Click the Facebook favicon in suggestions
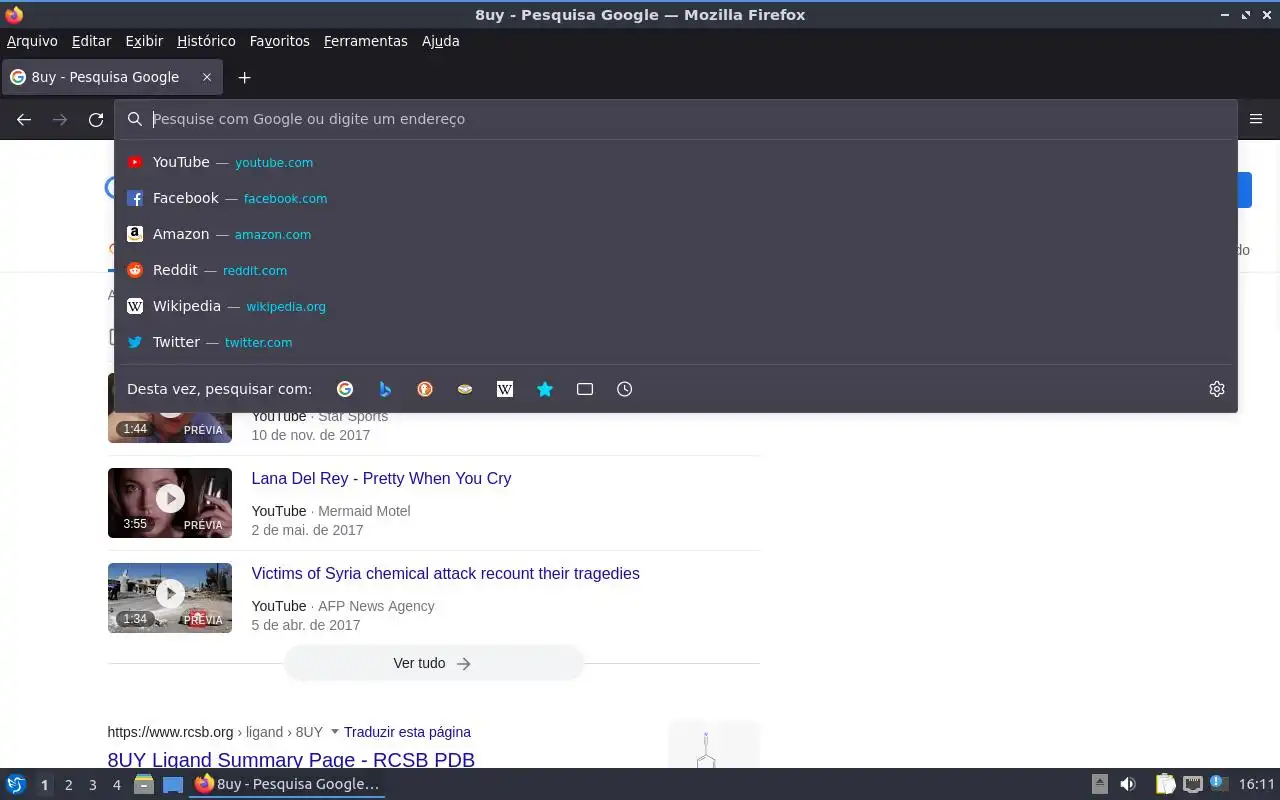The width and height of the screenshot is (1280, 800). pyautogui.click(x=135, y=198)
